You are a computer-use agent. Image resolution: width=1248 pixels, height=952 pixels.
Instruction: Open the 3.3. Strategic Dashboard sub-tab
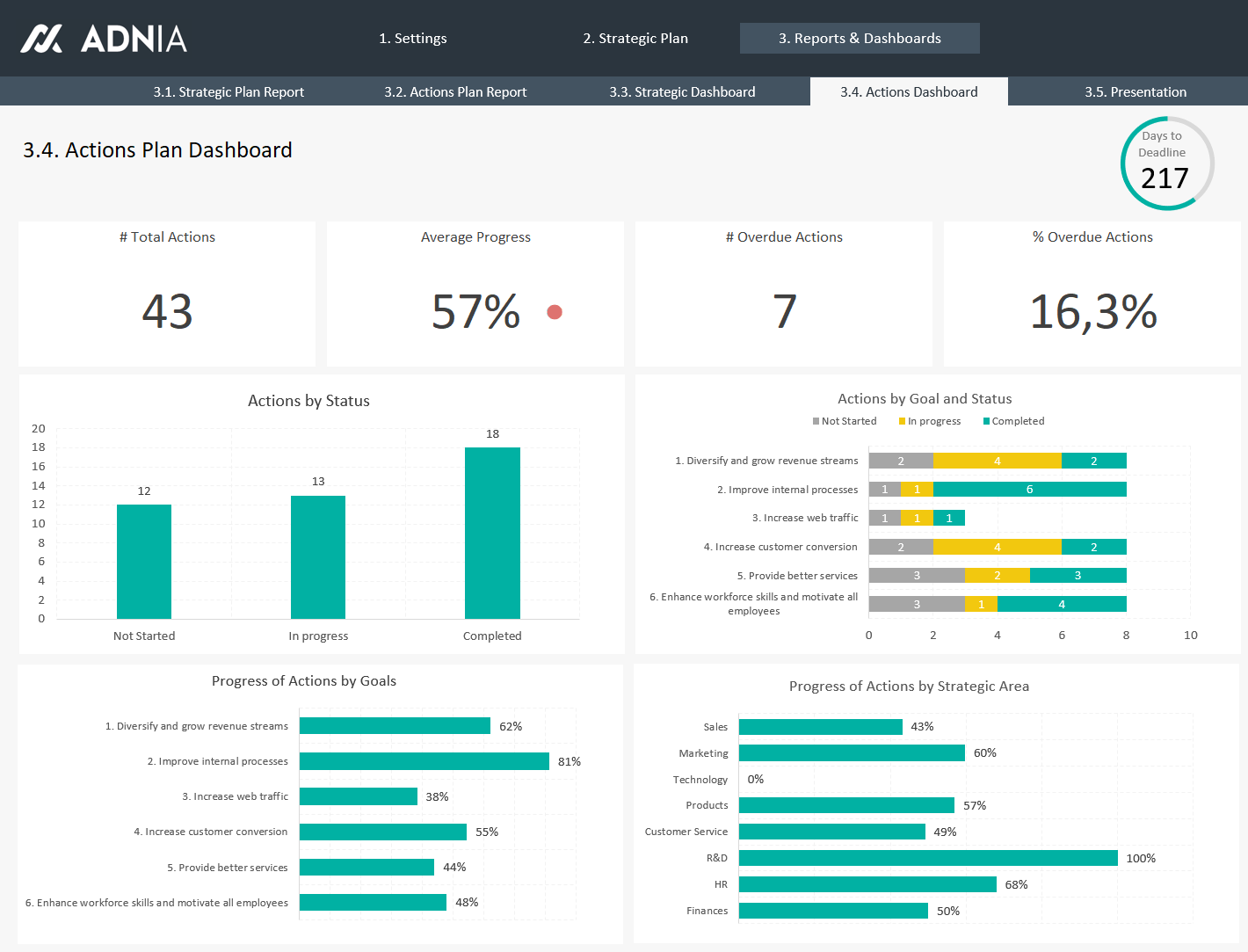click(x=682, y=92)
